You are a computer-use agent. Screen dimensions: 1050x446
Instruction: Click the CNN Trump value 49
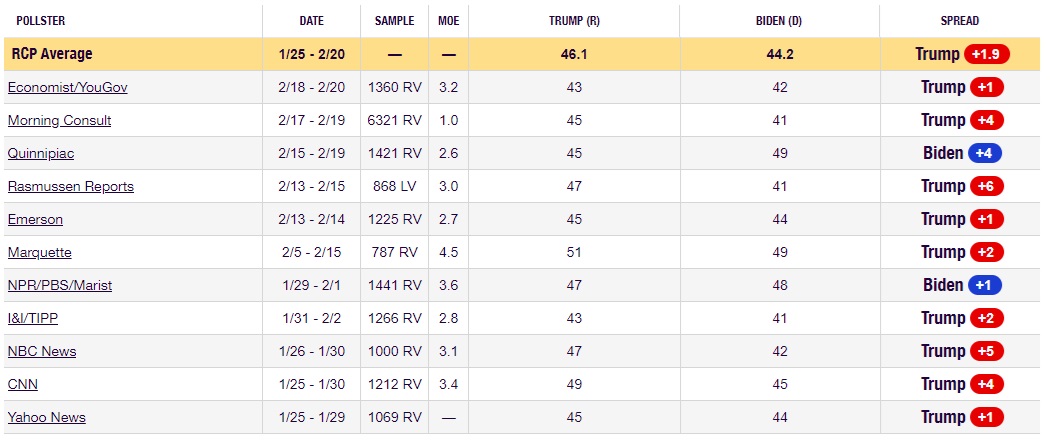(x=574, y=384)
